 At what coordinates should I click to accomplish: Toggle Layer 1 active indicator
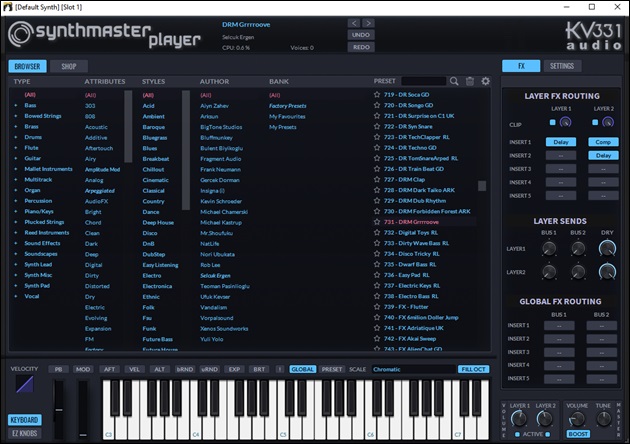pos(518,434)
